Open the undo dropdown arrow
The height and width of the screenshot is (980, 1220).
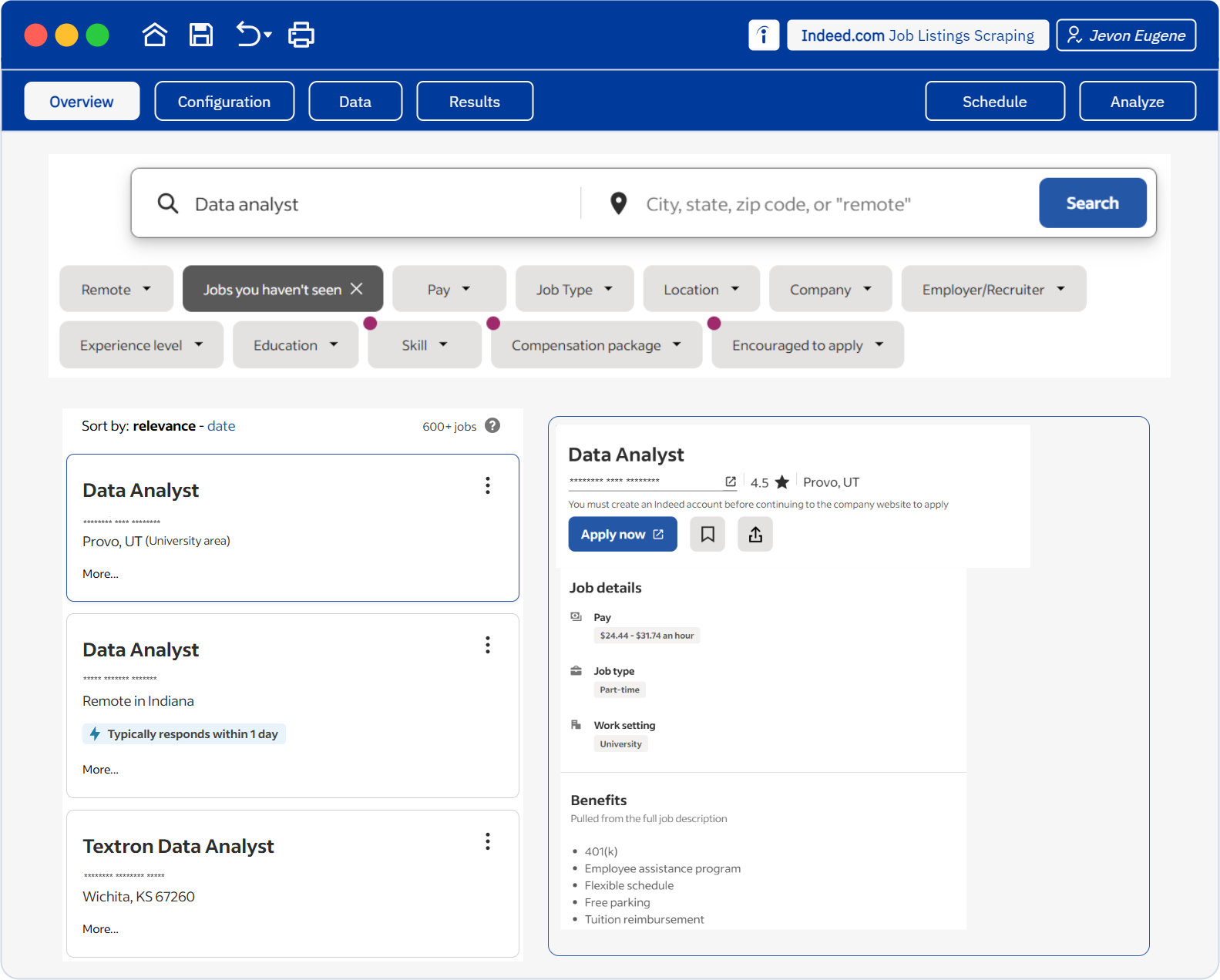pos(268,35)
